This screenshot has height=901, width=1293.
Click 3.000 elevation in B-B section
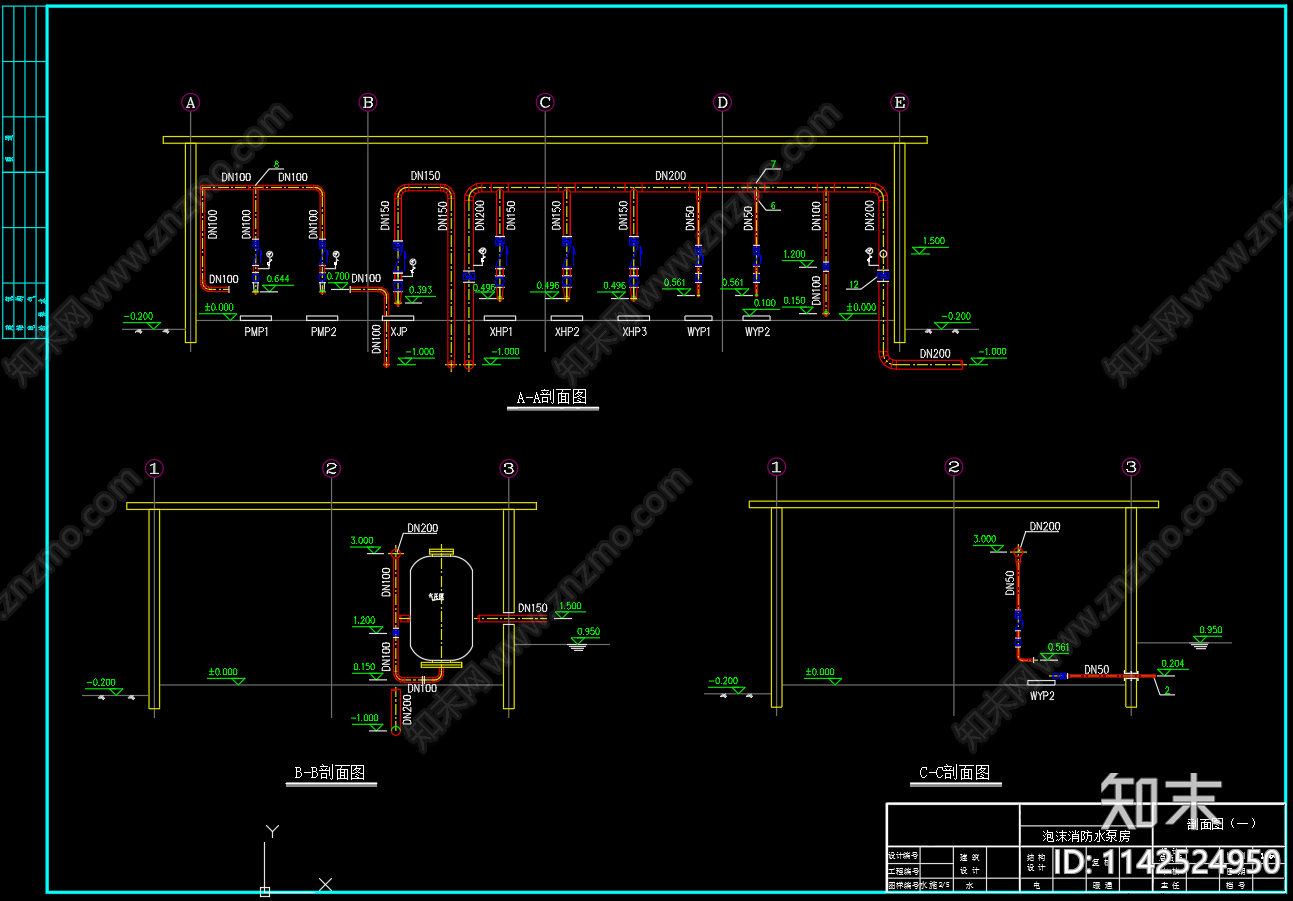362,541
